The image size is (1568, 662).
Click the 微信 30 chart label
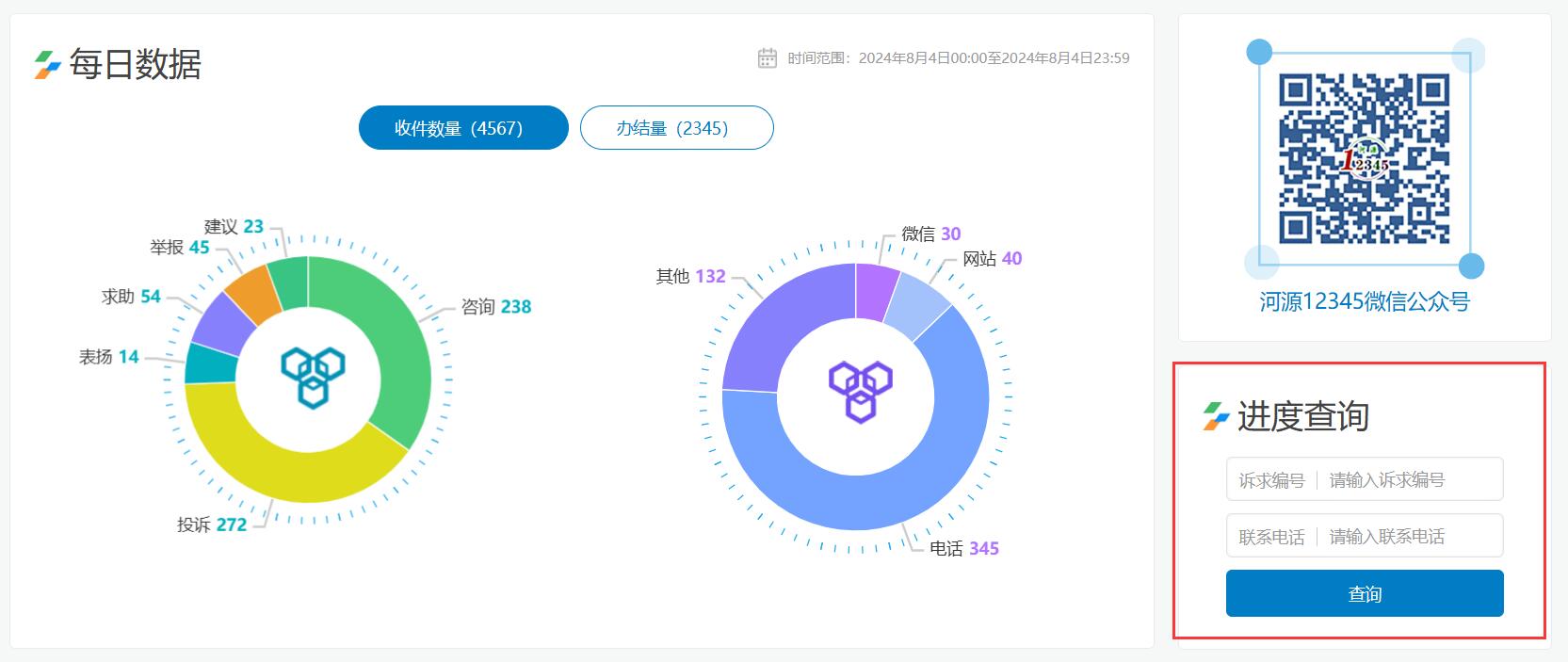pyautogui.click(x=930, y=234)
